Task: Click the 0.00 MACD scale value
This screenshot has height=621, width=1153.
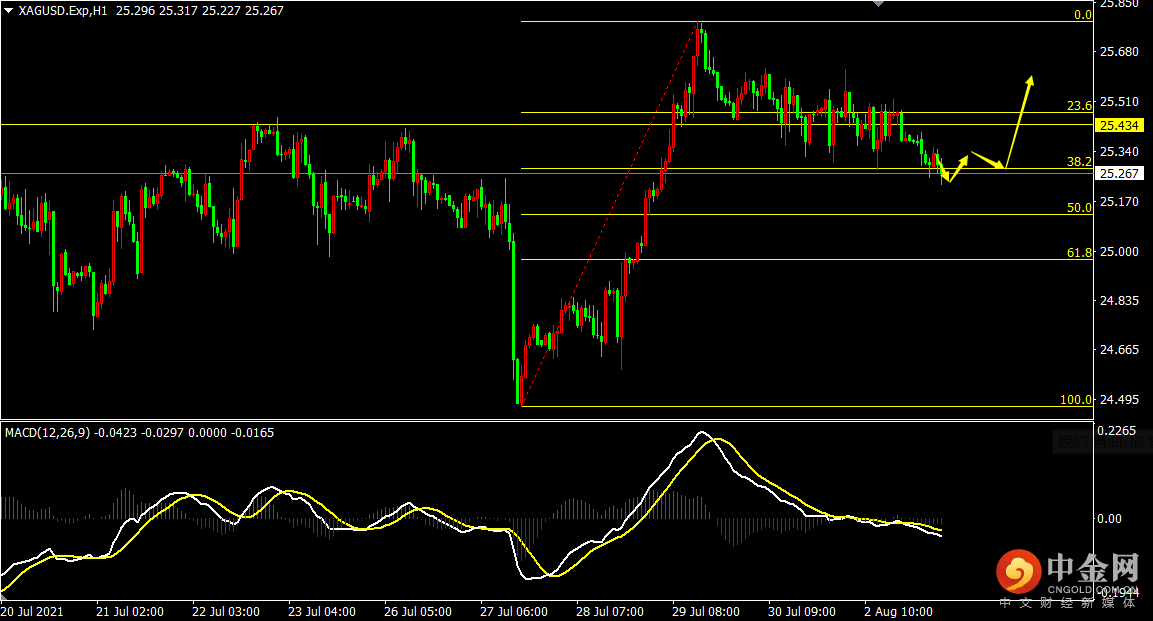Action: point(1110,519)
